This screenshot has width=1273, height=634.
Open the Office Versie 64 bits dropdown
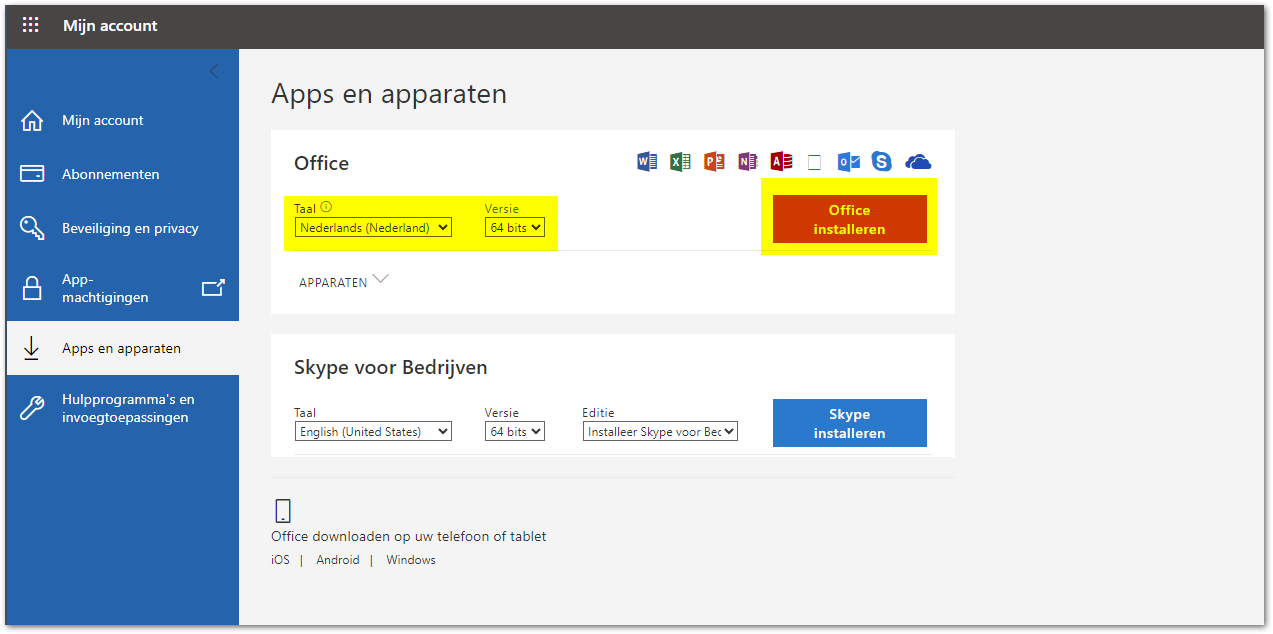(x=515, y=228)
